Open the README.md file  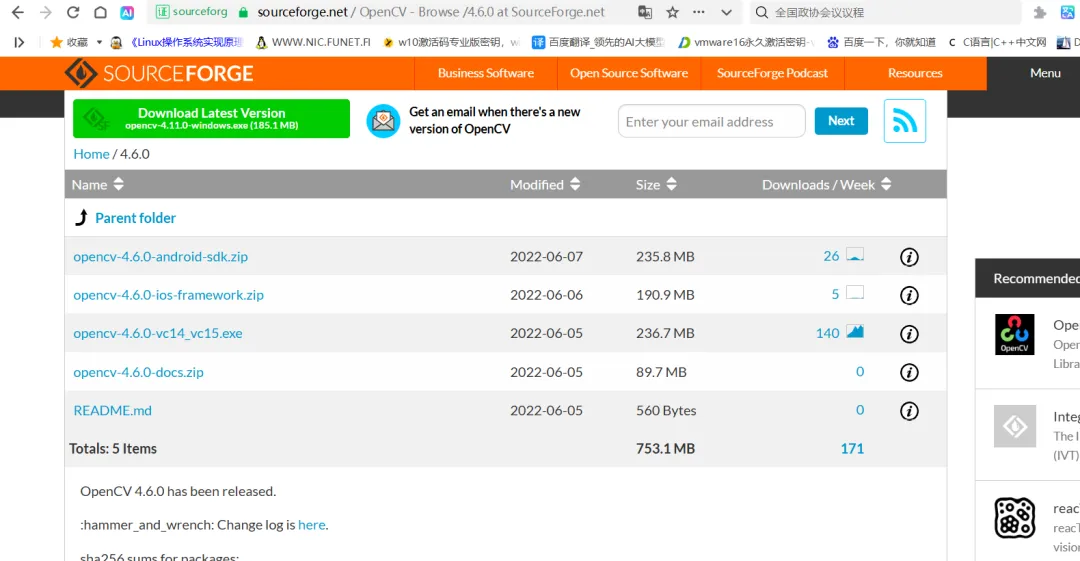[112, 410]
